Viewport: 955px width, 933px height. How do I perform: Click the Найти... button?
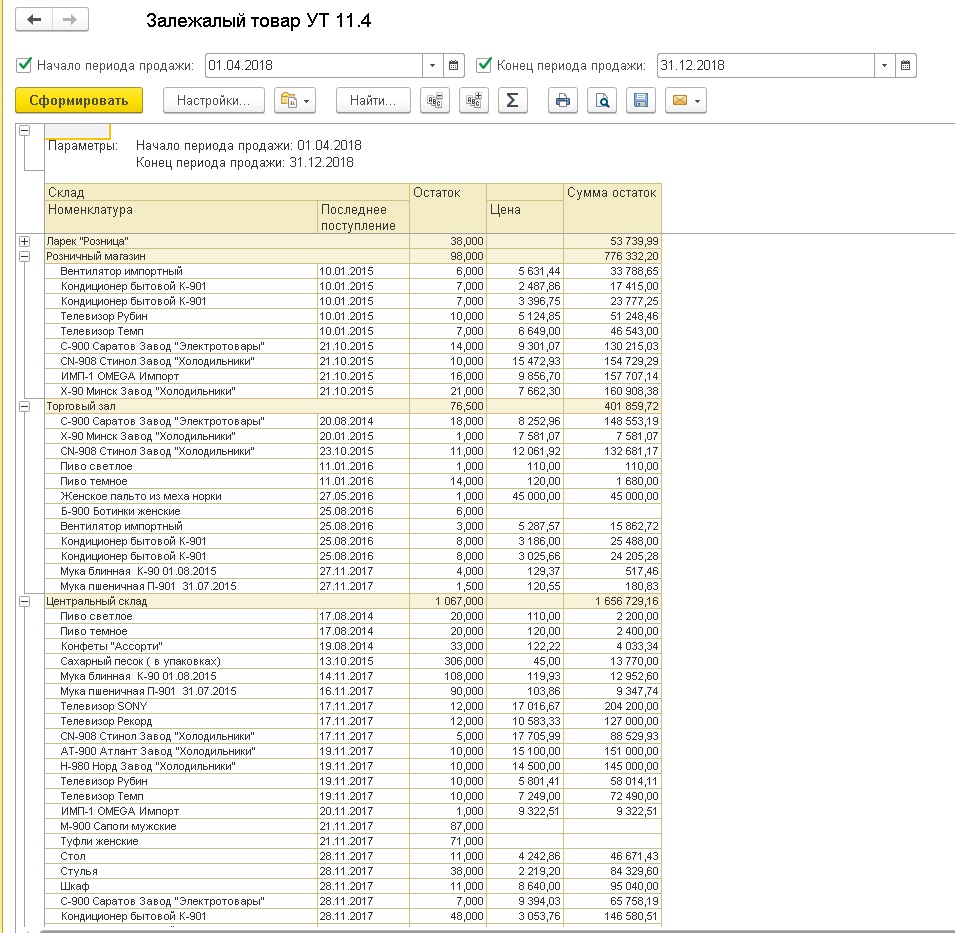point(373,100)
